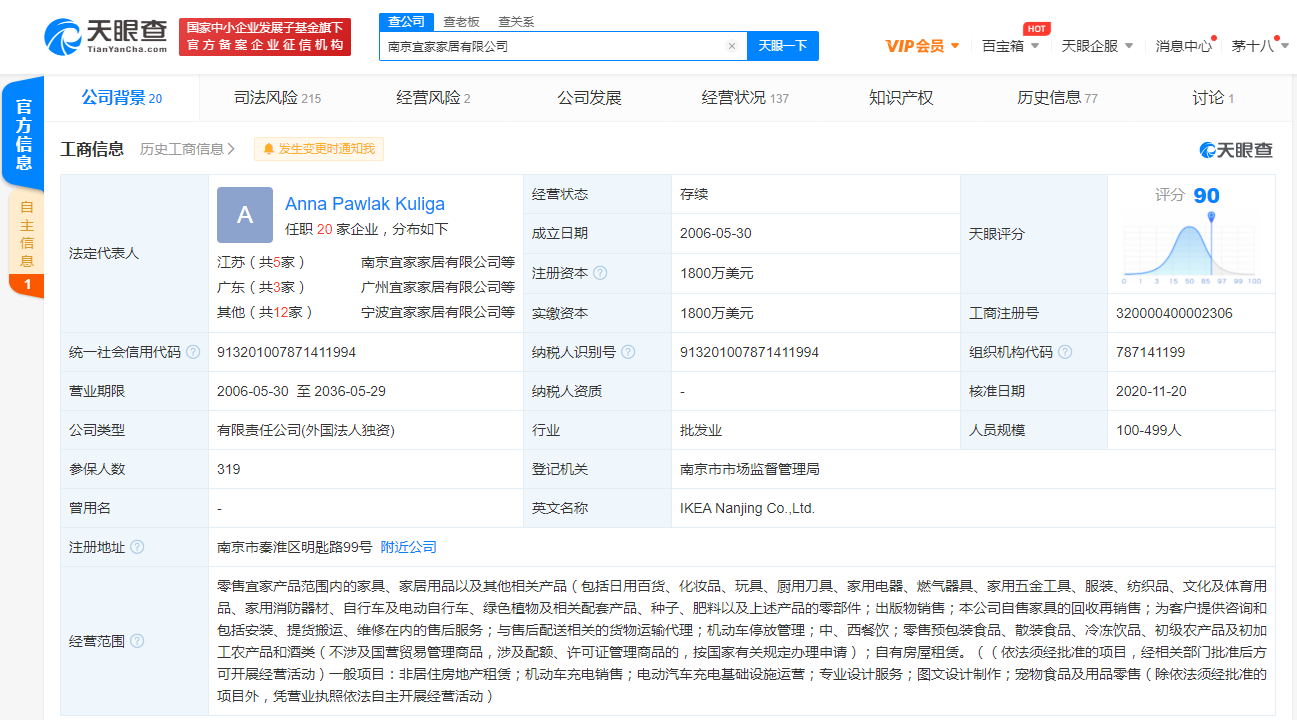Click the 登记机关 value 南京市市场监督管理局
The image size is (1297, 720).
coord(749,469)
